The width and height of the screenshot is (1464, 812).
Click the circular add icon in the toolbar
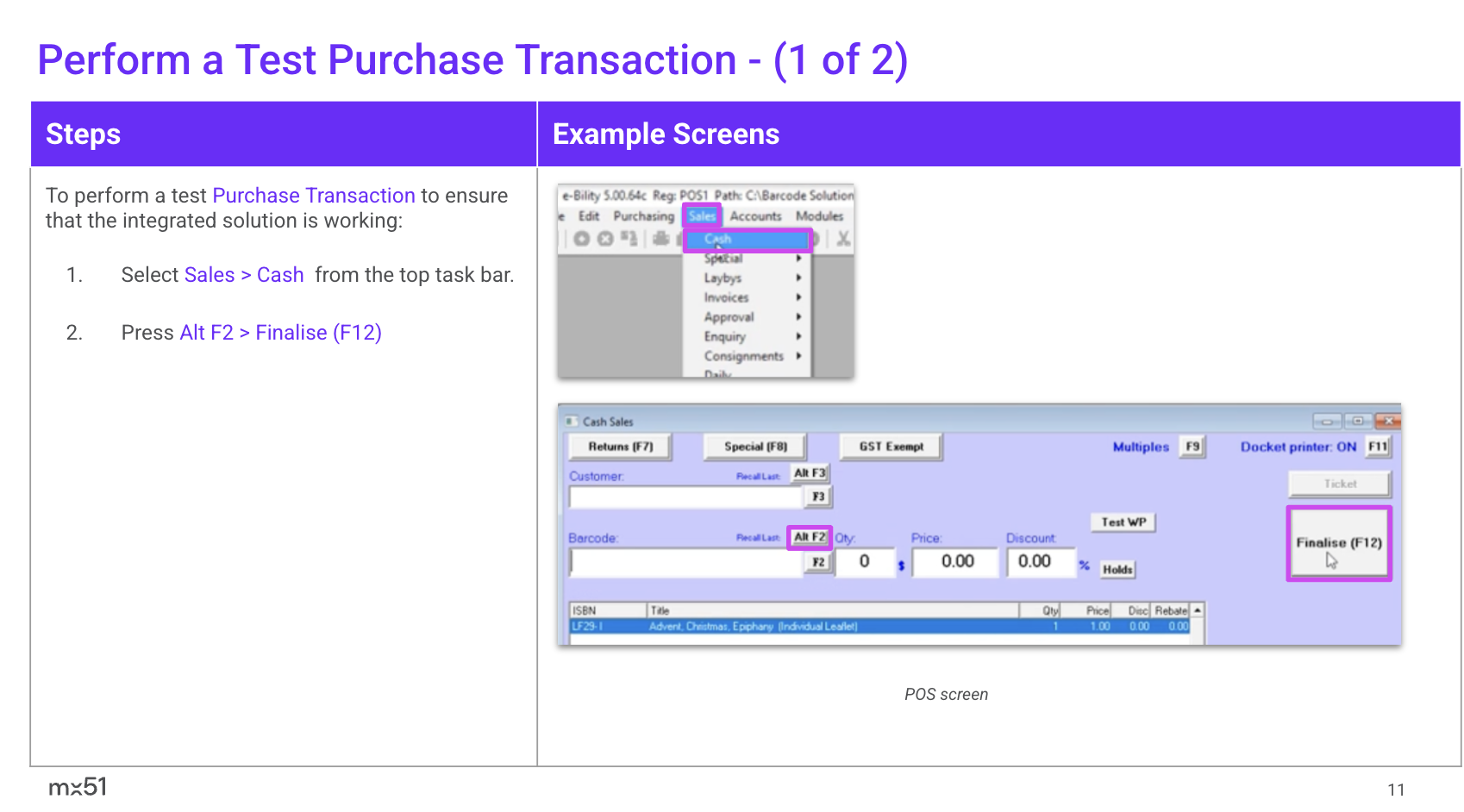click(x=582, y=239)
